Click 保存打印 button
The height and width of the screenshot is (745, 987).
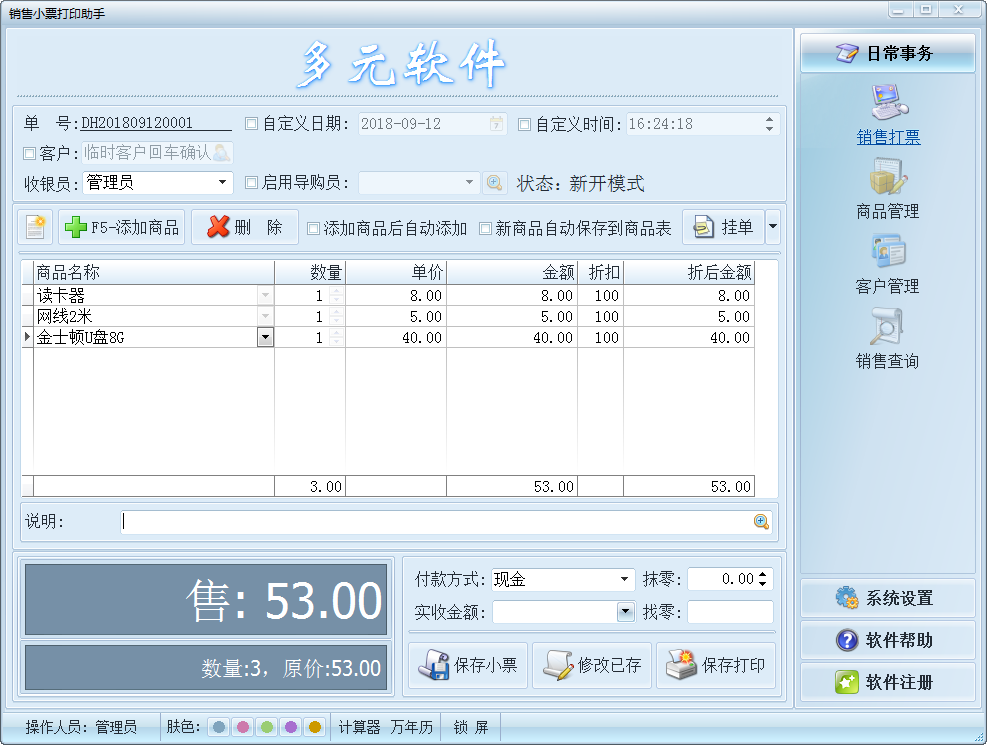coord(716,665)
